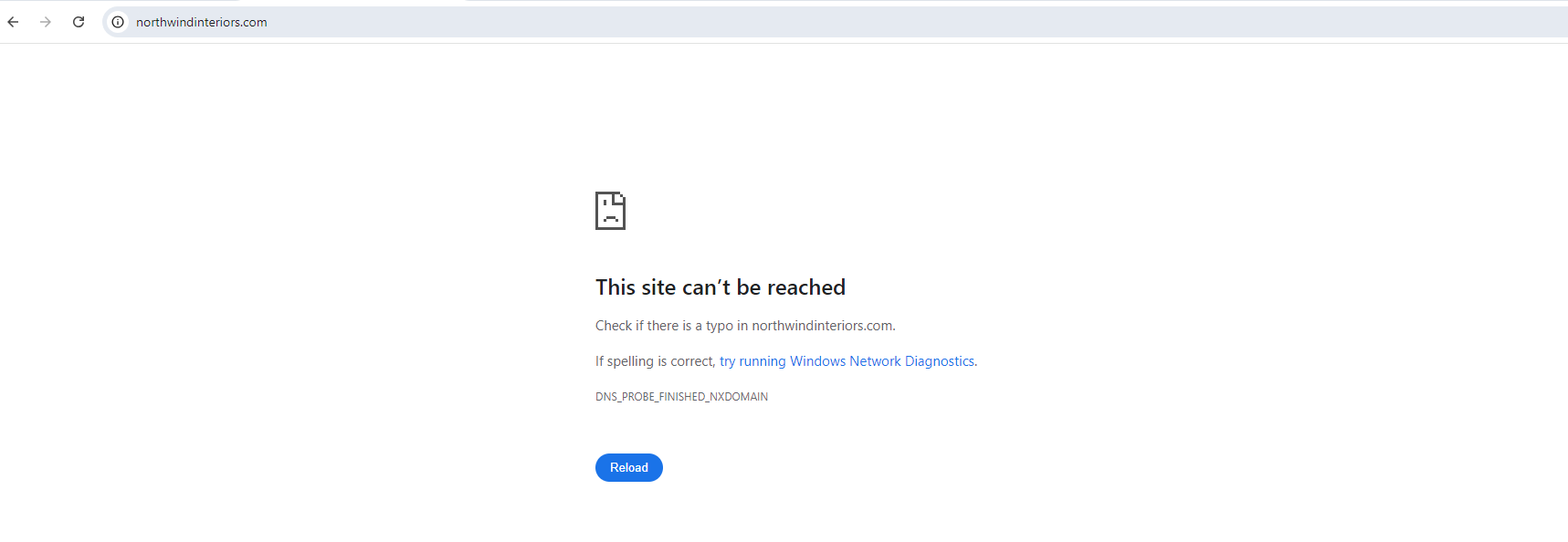Open the Windows Network Diagnostics link
1568x542 pixels.
pyautogui.click(x=847, y=361)
